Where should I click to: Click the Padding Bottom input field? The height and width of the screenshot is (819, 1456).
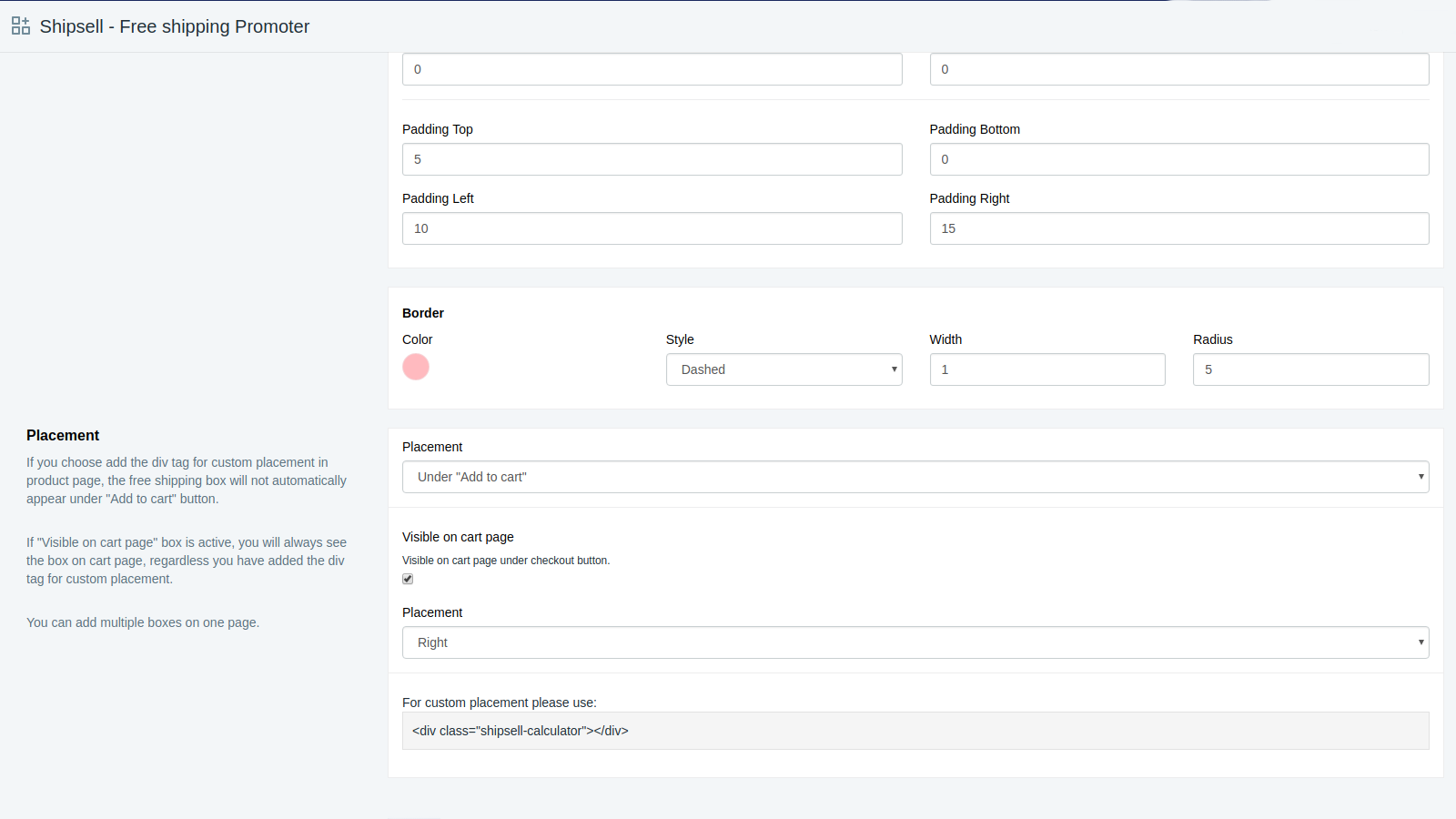click(1178, 159)
